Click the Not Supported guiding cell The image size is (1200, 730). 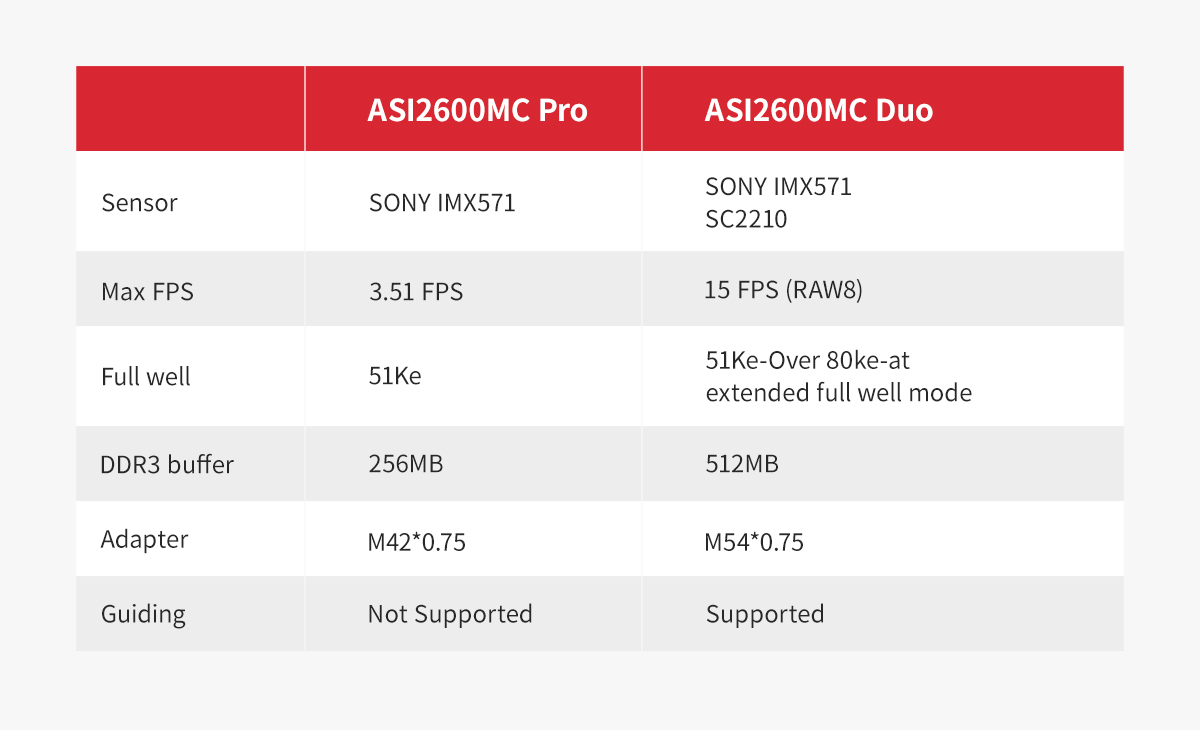(450, 614)
